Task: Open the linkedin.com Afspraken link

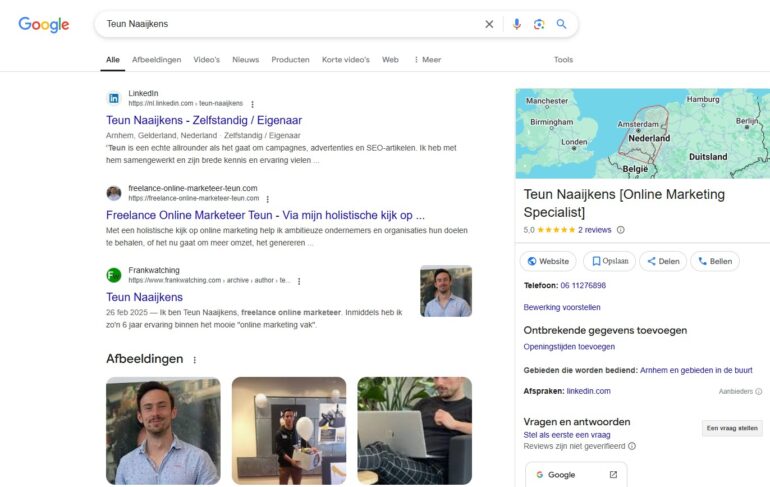Action: [588, 391]
